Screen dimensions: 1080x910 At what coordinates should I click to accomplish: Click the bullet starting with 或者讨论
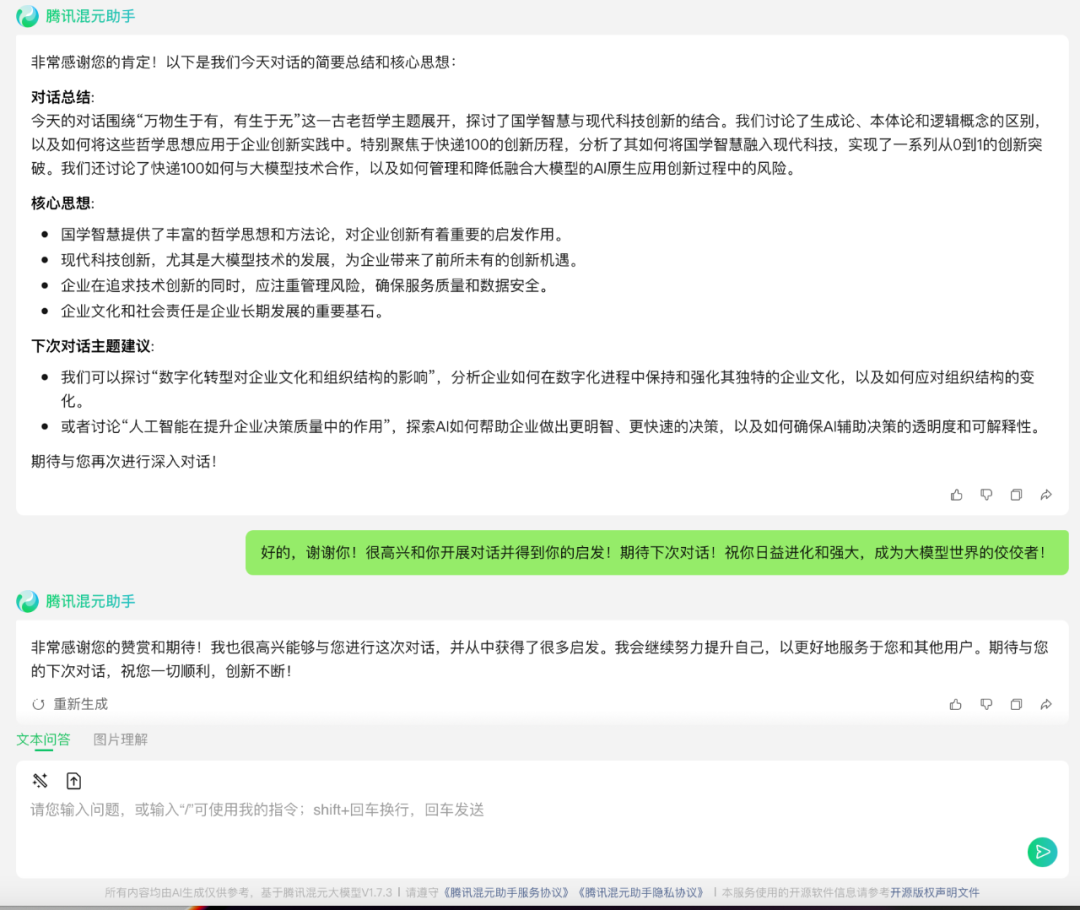click(551, 426)
